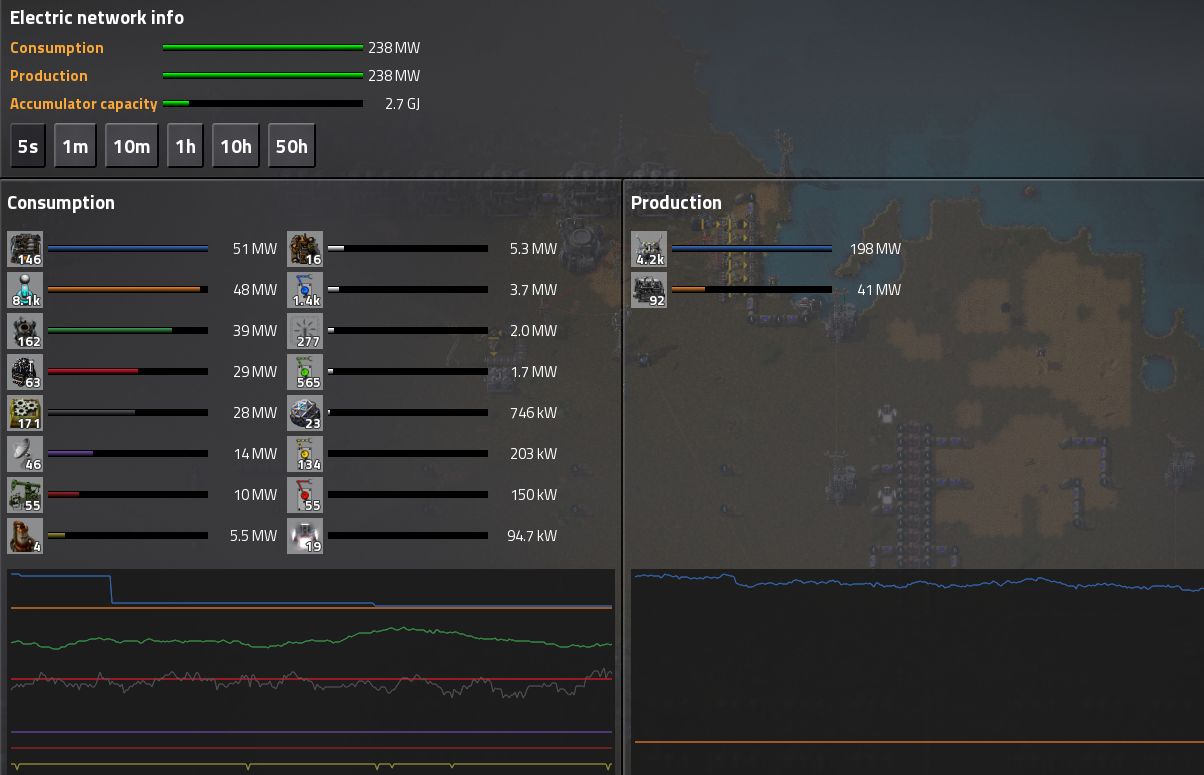This screenshot has height=775, width=1204.
Task: Click the top Consumption satisfaction bar
Action: pos(262,48)
